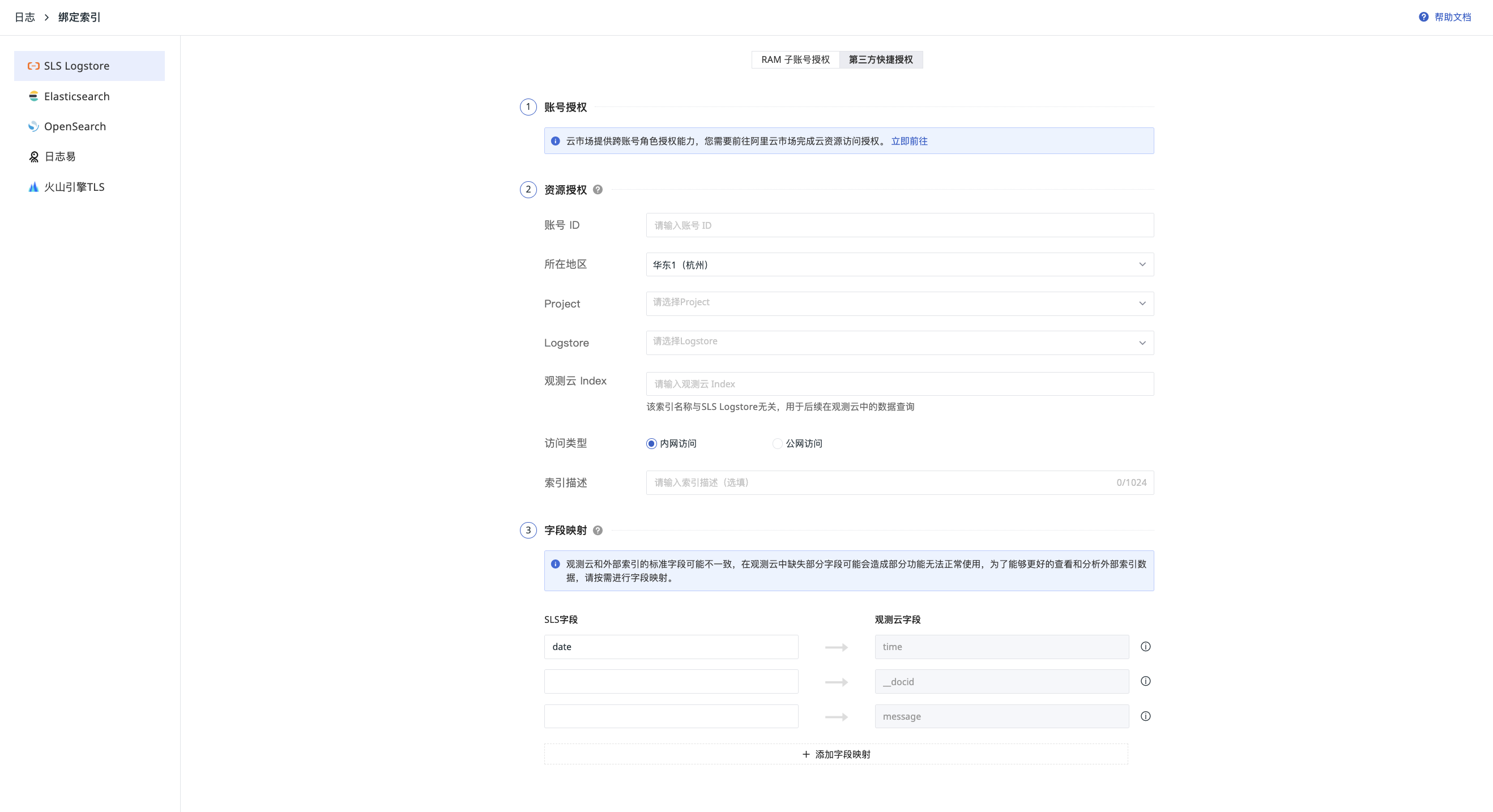Click the SLS Logstore orange icon
The image size is (1493, 812).
point(33,66)
